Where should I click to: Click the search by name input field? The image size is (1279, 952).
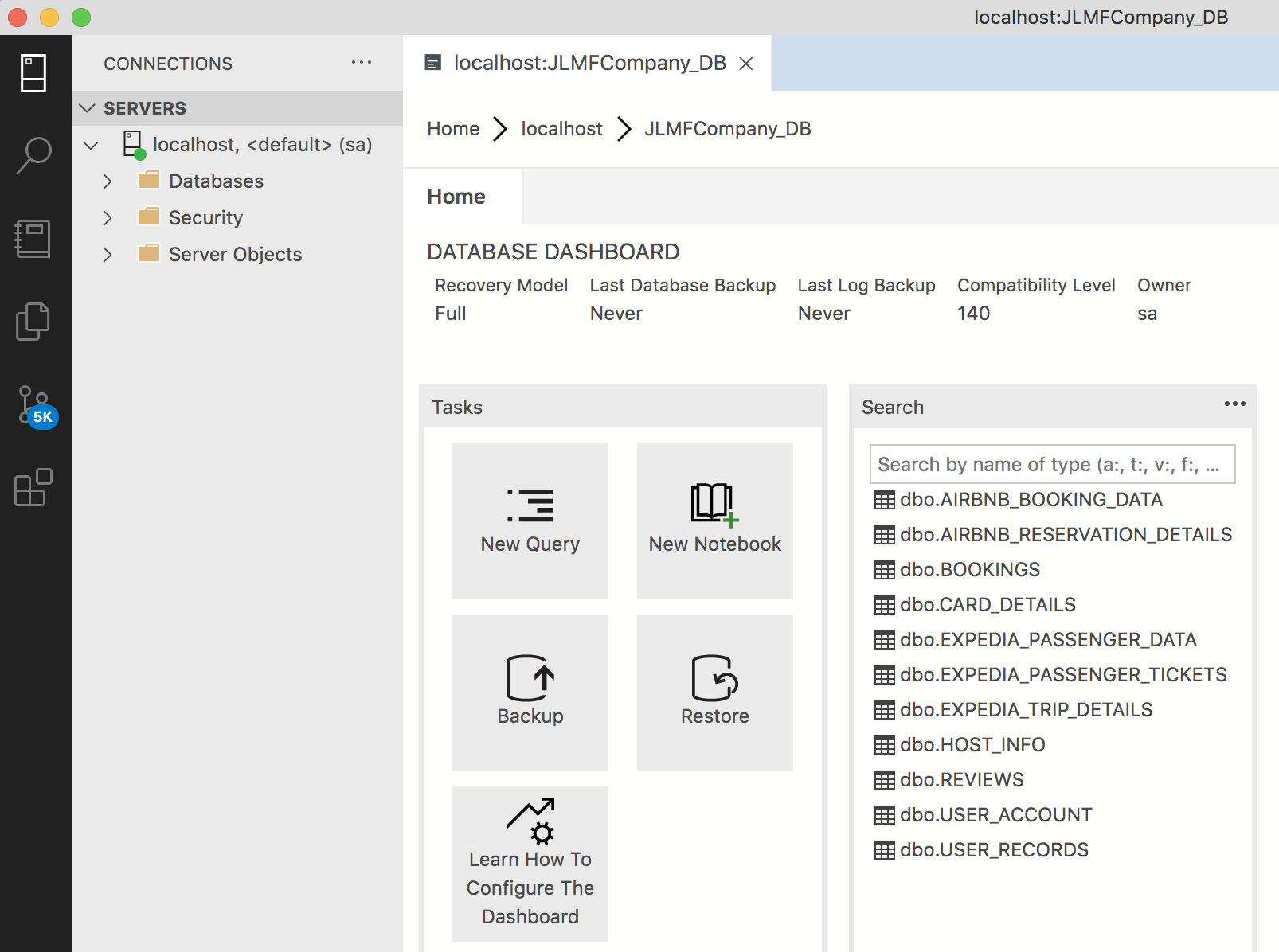(x=1051, y=464)
